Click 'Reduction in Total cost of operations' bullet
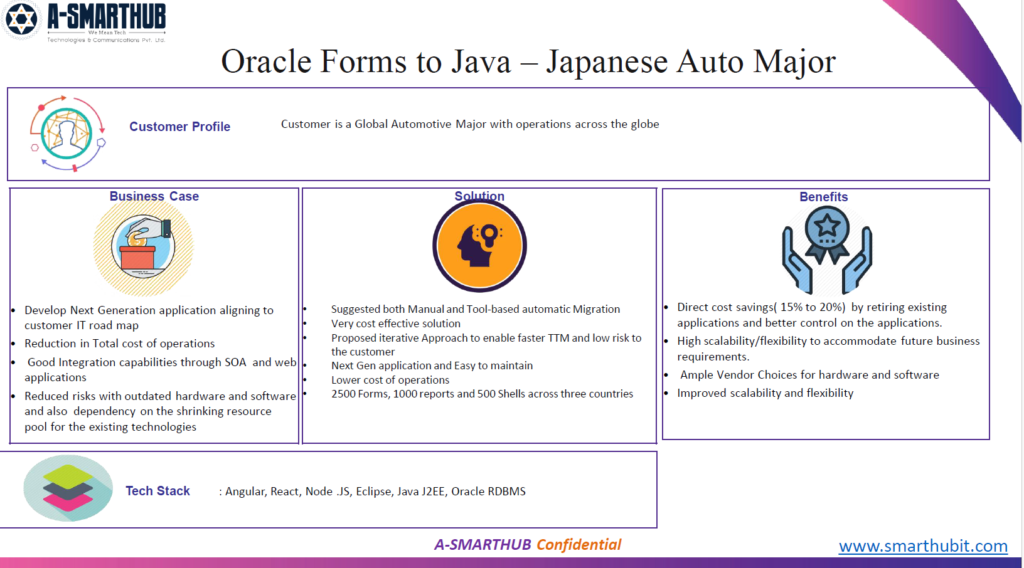 point(120,343)
